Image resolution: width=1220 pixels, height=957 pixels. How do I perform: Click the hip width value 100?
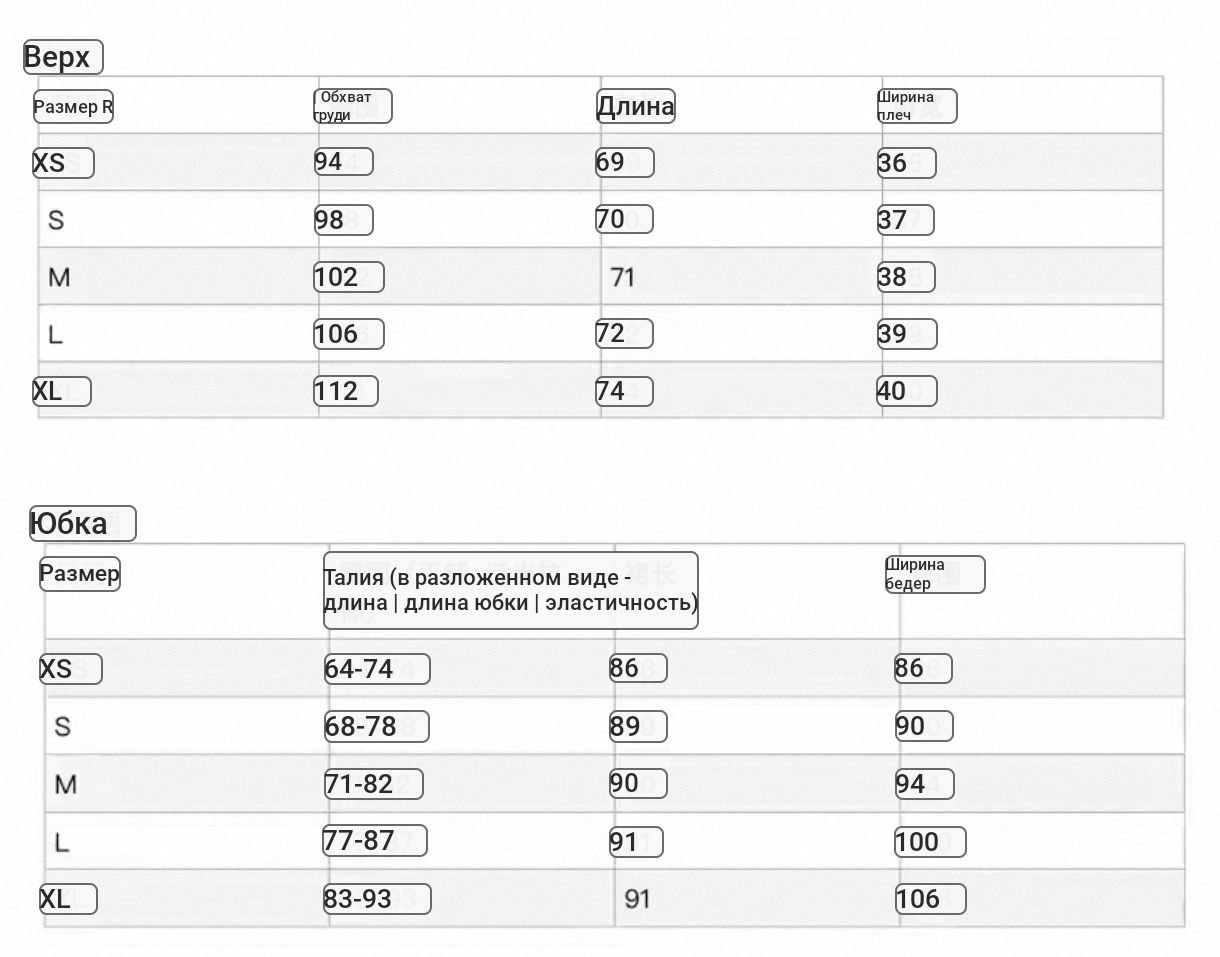[929, 842]
